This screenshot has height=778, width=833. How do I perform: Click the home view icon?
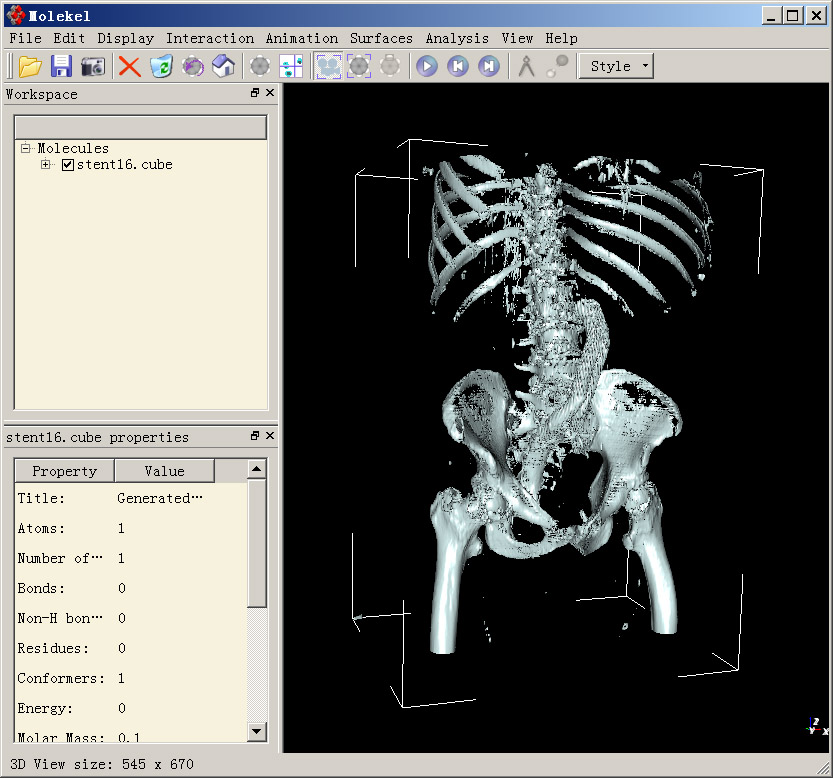coord(224,66)
